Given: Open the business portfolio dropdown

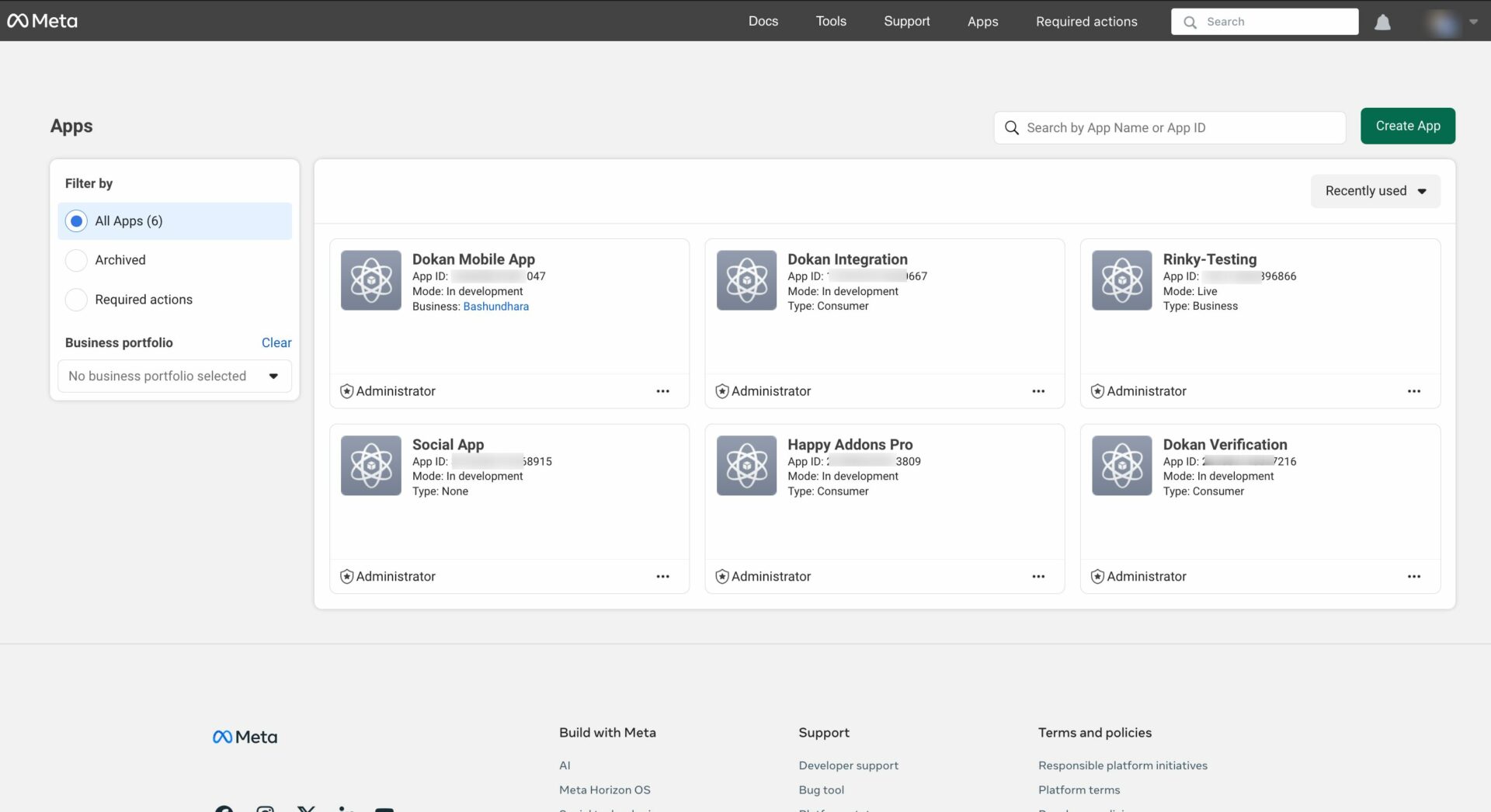Looking at the screenshot, I should click(175, 376).
